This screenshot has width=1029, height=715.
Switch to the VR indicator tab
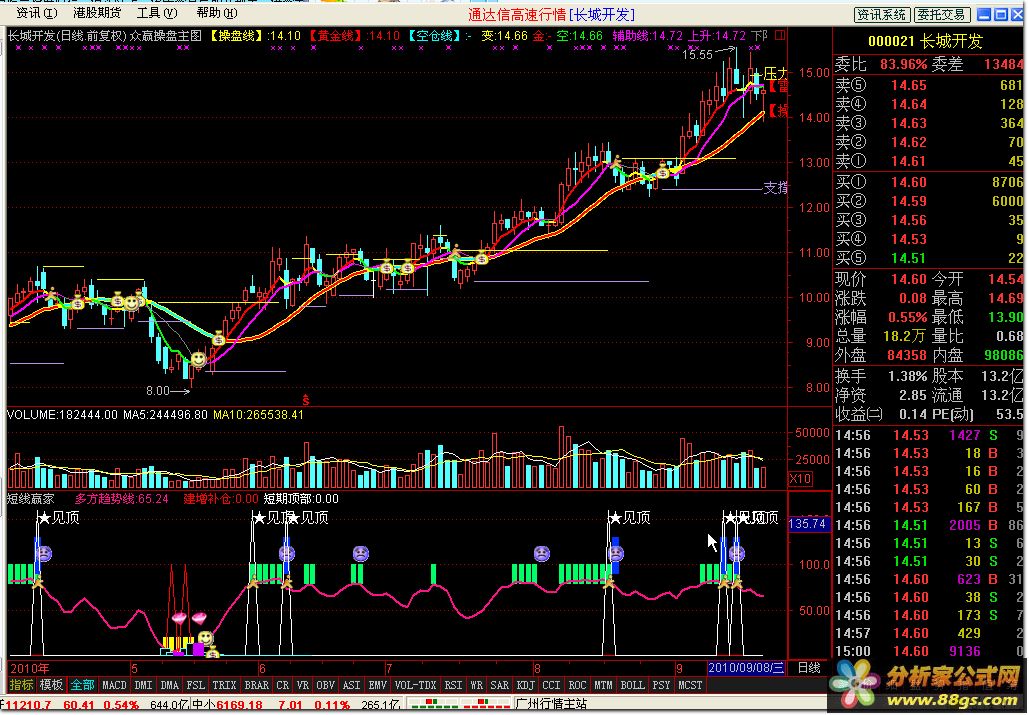click(303, 685)
